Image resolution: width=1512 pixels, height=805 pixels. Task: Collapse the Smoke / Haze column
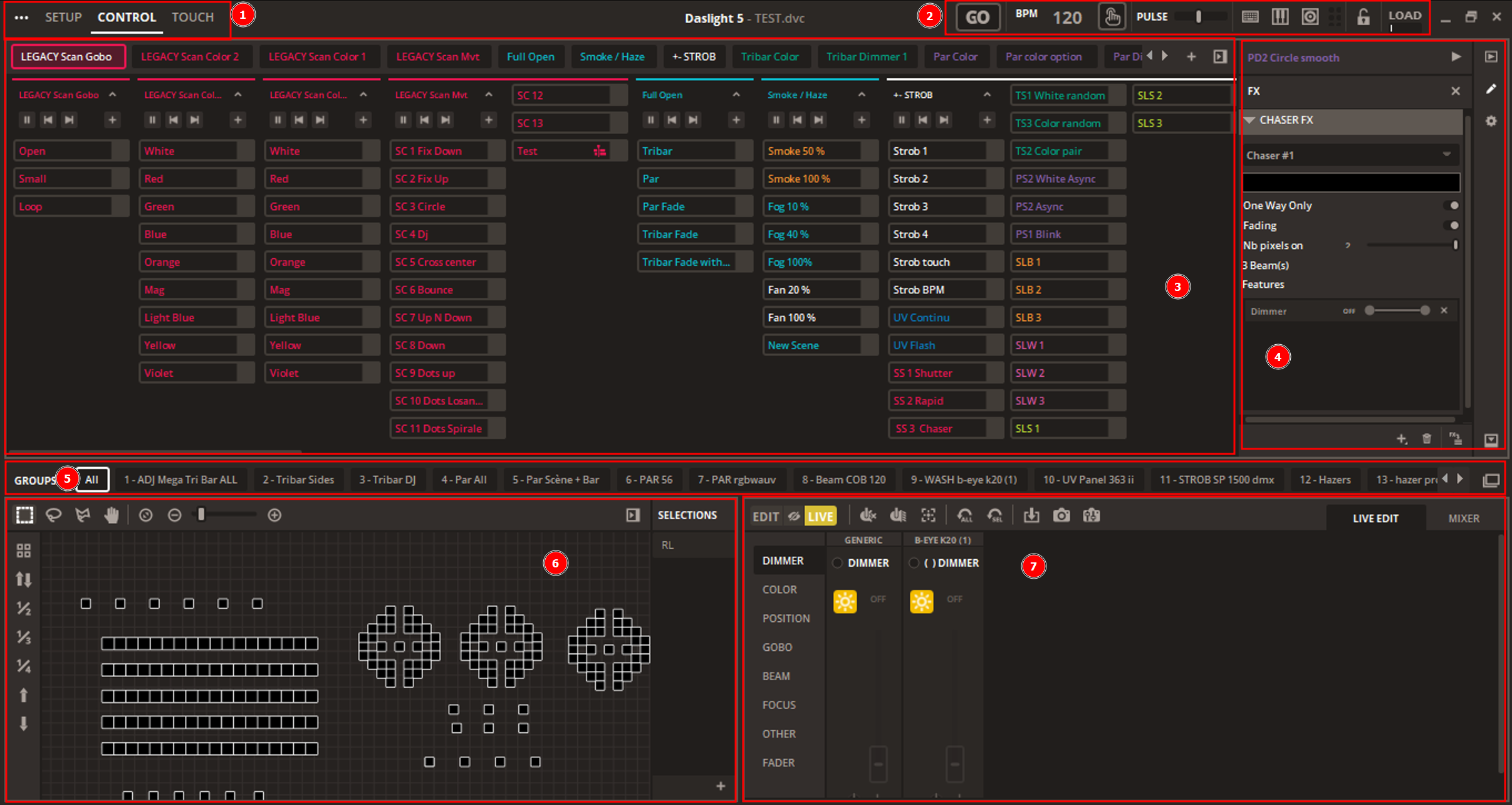coord(862,95)
